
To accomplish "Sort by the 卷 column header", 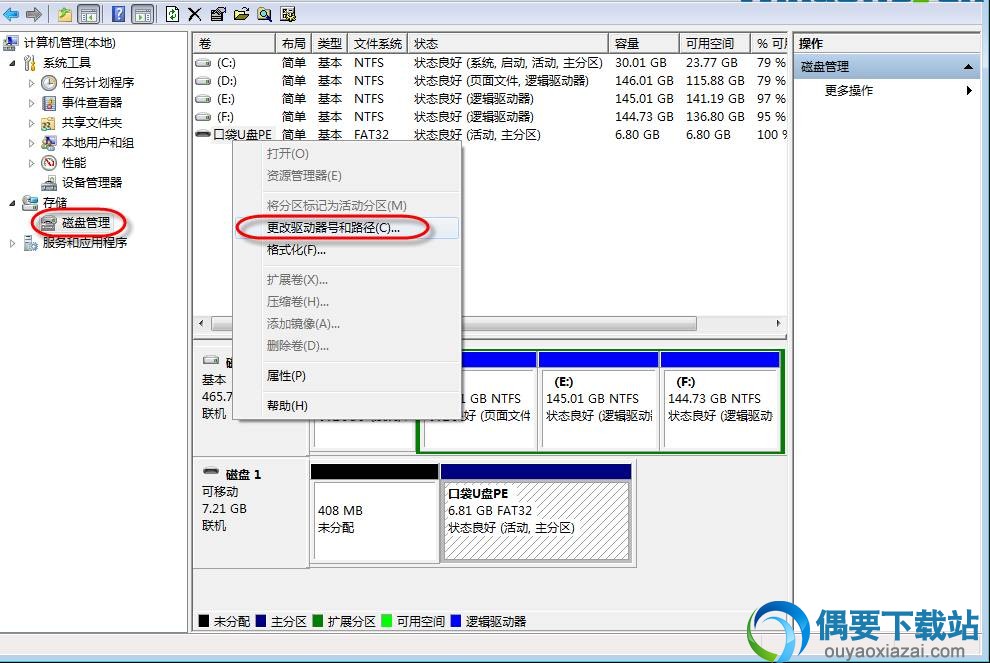I will point(234,44).
